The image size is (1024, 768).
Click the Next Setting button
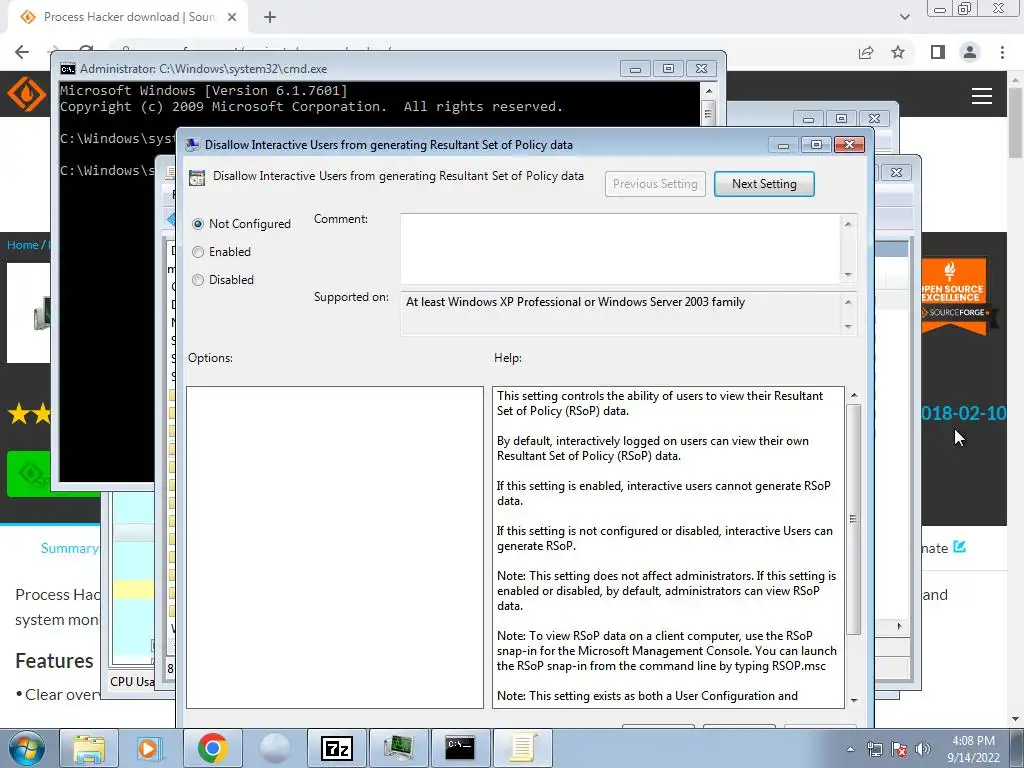[x=764, y=184]
